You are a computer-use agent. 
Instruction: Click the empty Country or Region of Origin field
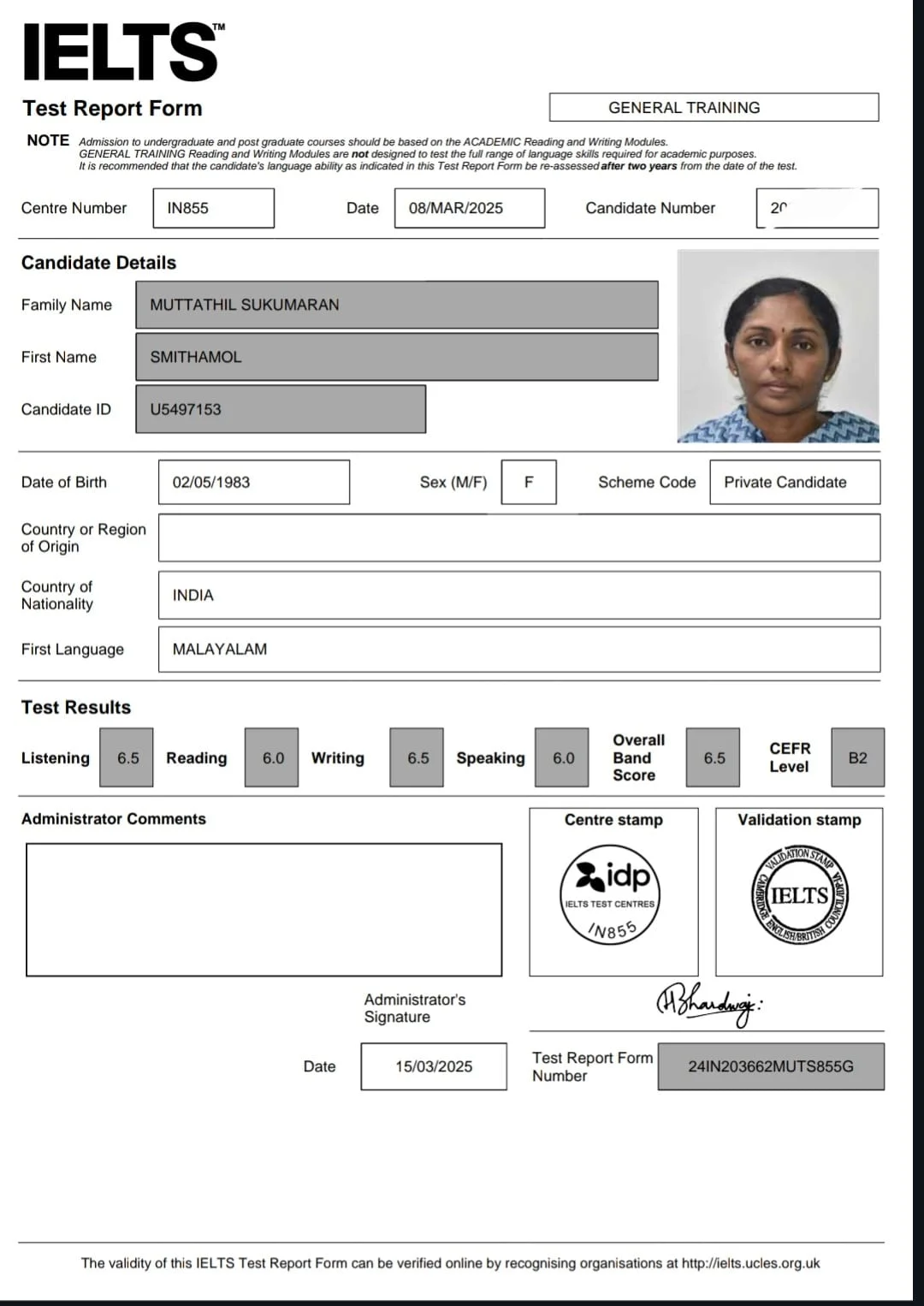point(519,537)
